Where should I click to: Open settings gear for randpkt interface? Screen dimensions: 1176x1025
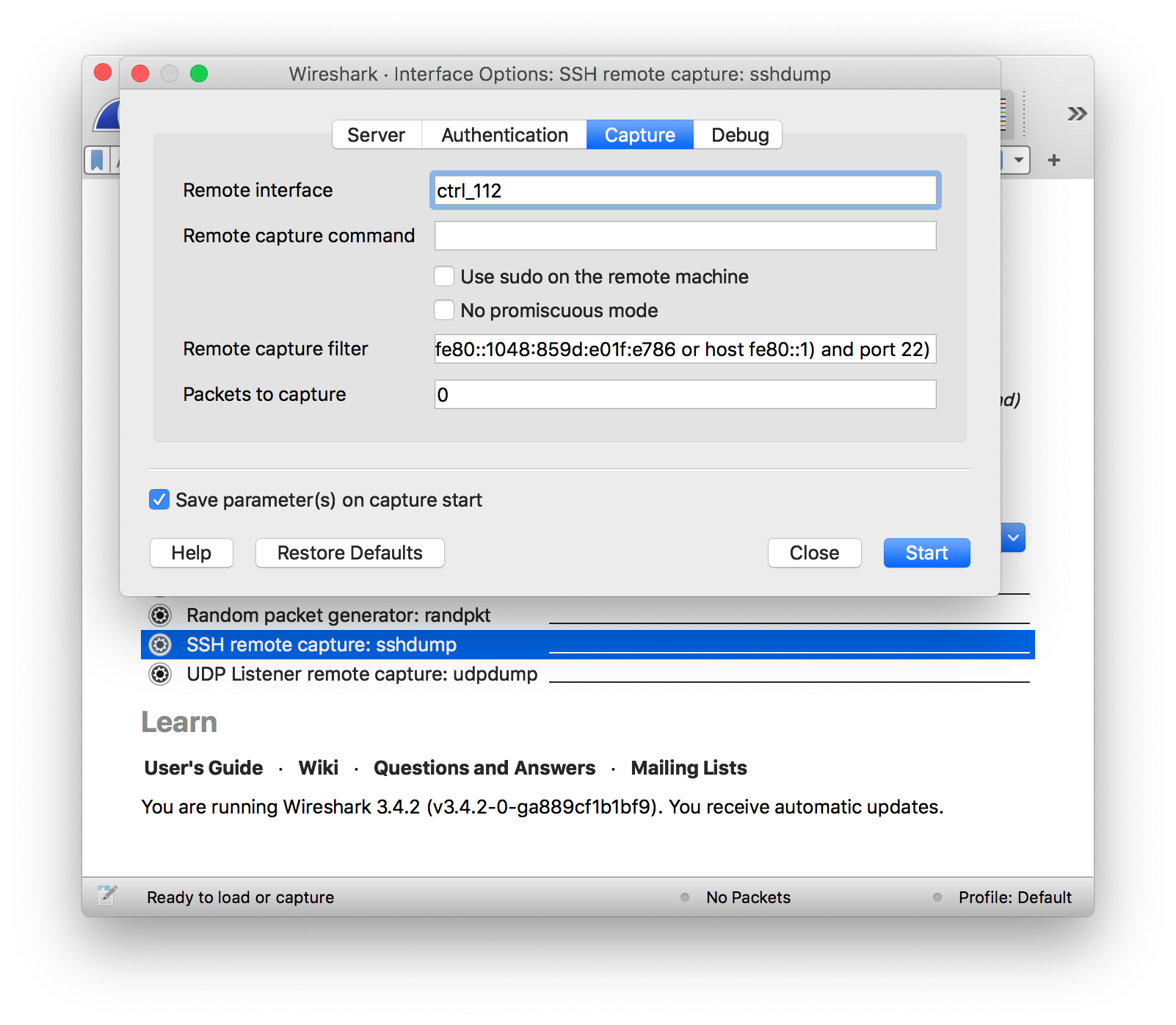pos(160,615)
